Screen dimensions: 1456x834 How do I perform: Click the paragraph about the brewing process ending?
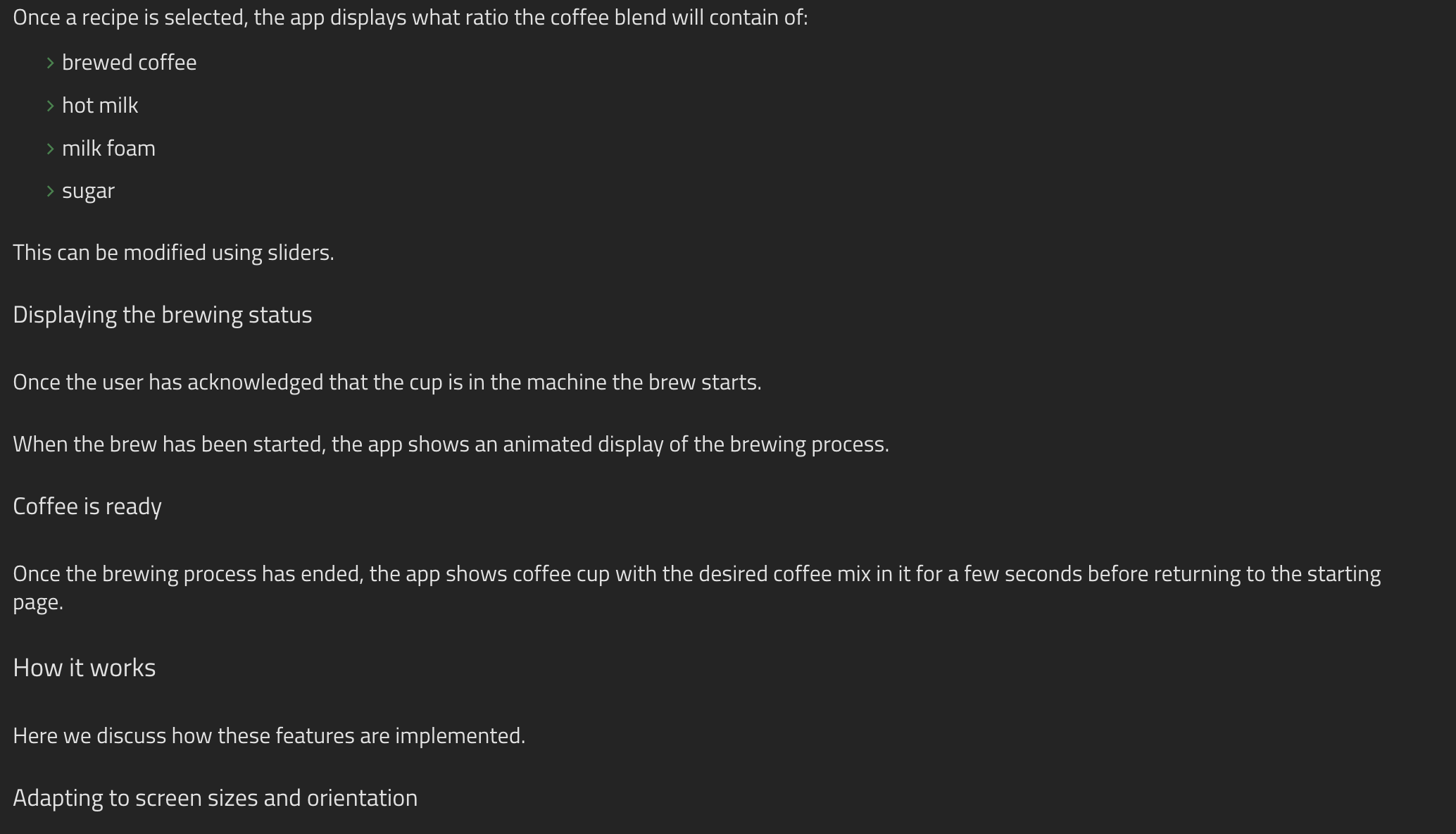coord(697,588)
